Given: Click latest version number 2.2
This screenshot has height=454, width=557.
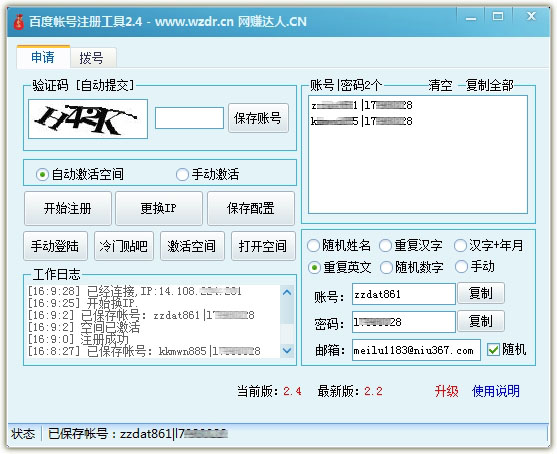Looking at the screenshot, I should pyautogui.click(x=373, y=391).
